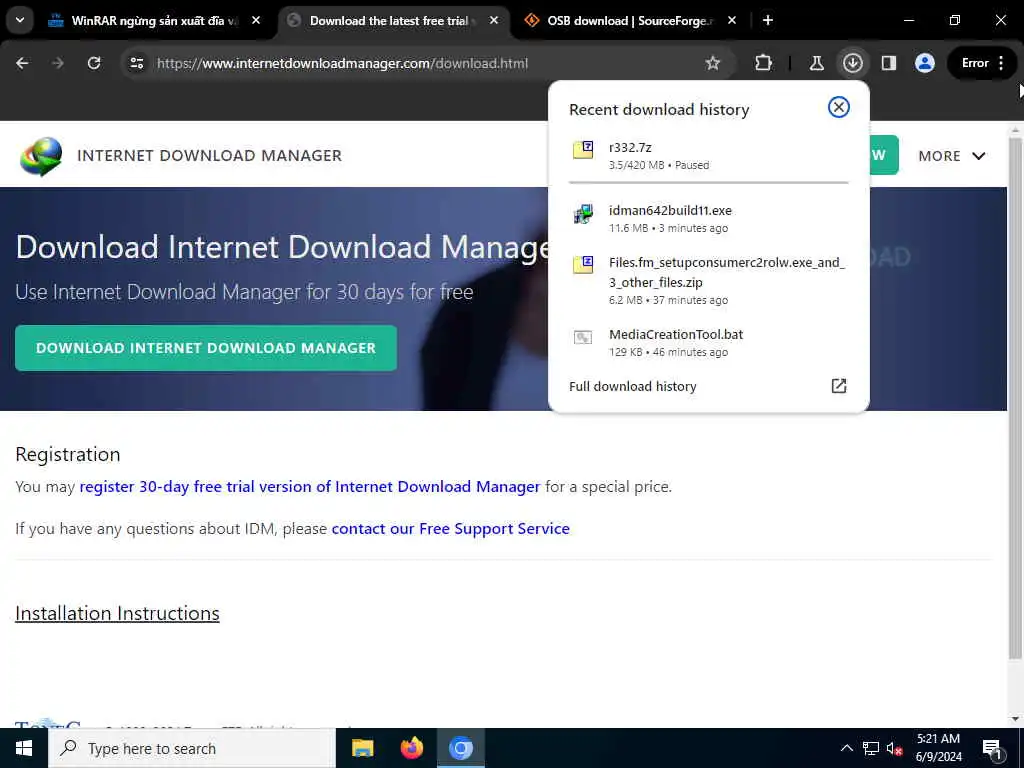Click the taskbar search box
This screenshot has height=768, width=1024.
tap(191, 748)
